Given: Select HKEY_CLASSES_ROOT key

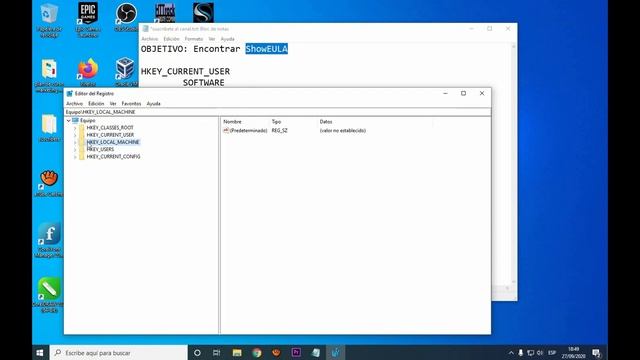Looking at the screenshot, I should click(x=110, y=128).
